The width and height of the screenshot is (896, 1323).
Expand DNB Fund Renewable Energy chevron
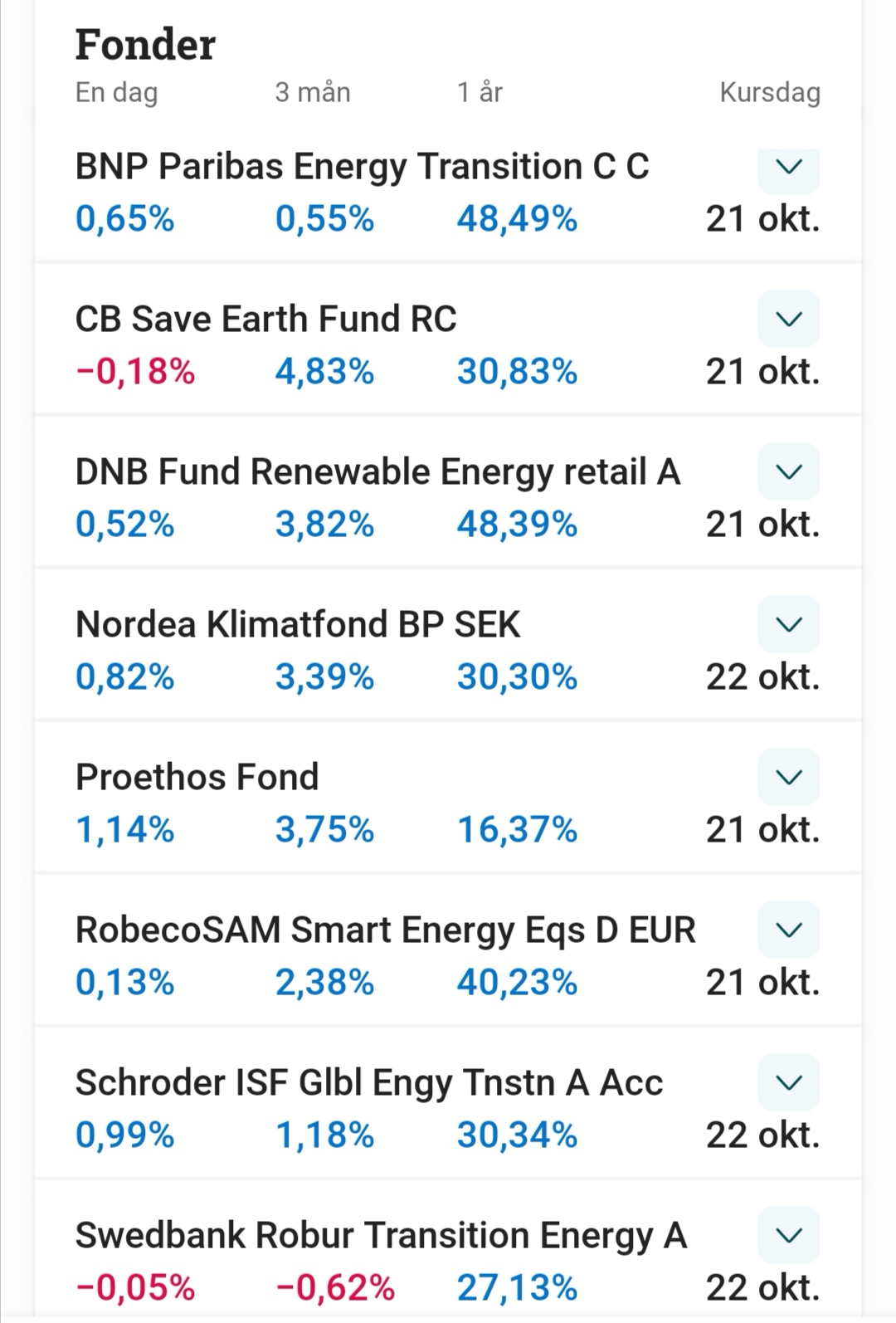(788, 471)
